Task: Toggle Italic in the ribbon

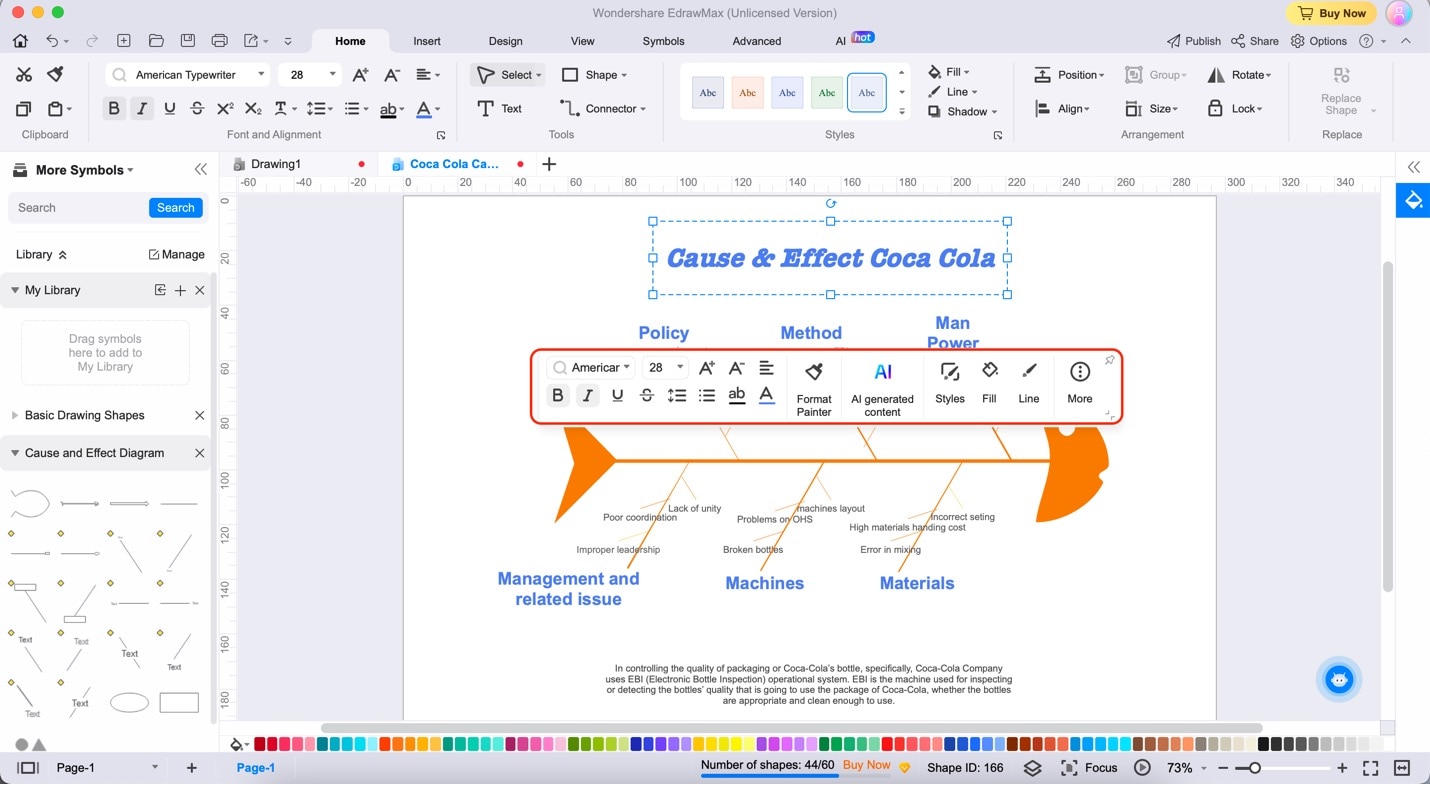Action: coord(142,108)
